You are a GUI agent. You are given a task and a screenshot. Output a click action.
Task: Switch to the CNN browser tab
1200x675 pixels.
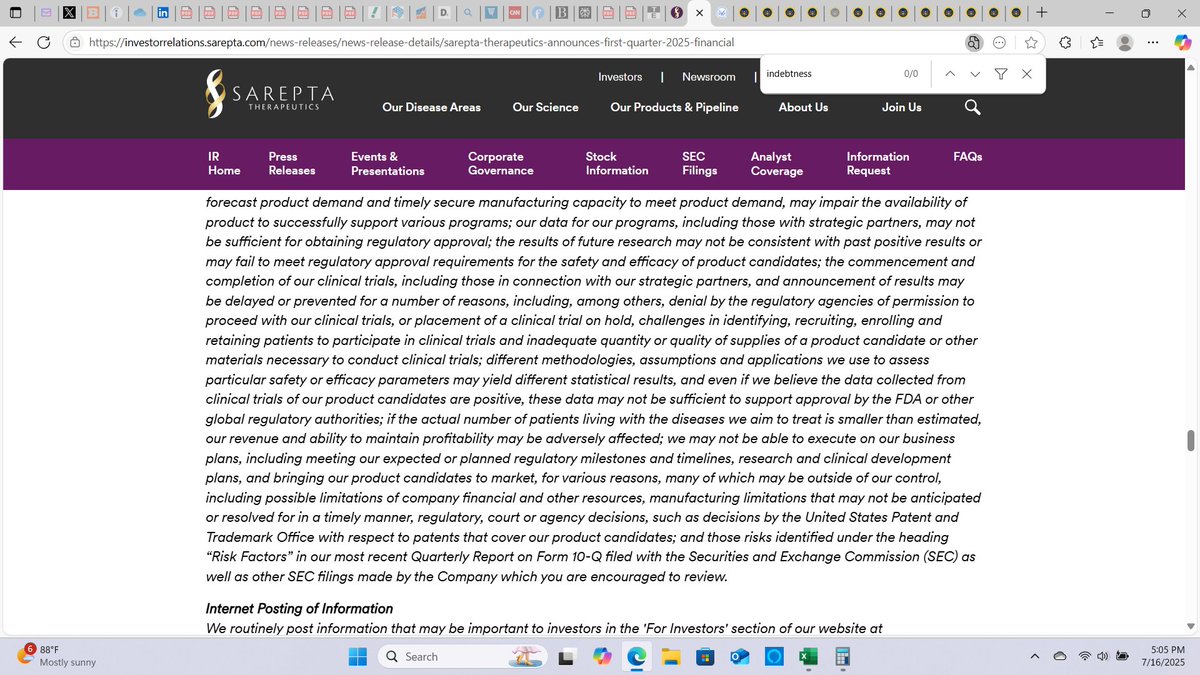pos(514,13)
